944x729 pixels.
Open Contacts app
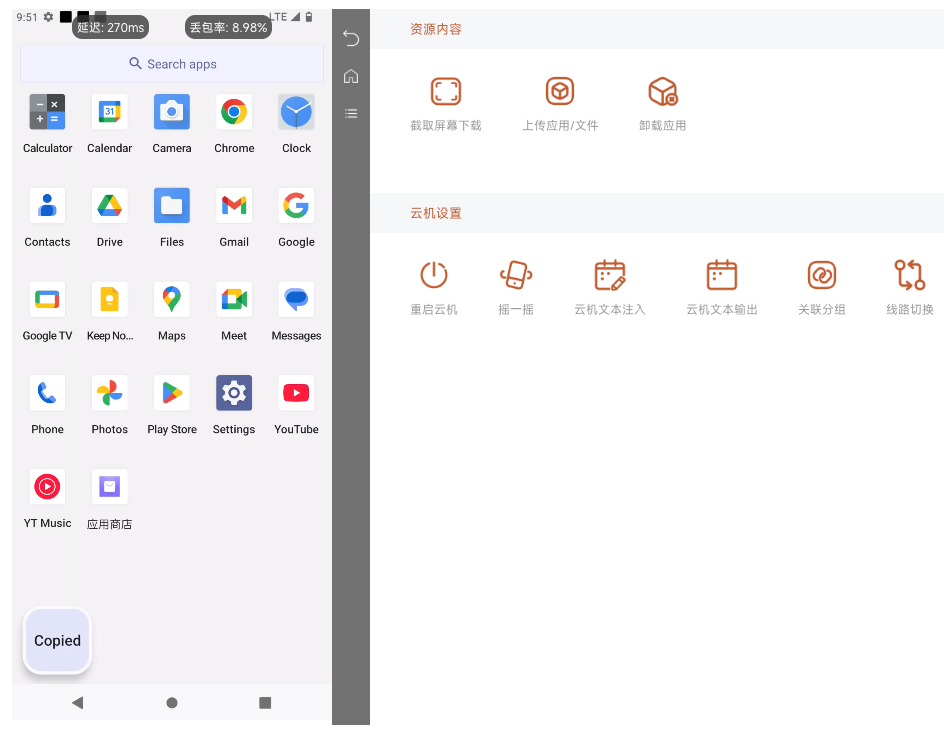48,206
